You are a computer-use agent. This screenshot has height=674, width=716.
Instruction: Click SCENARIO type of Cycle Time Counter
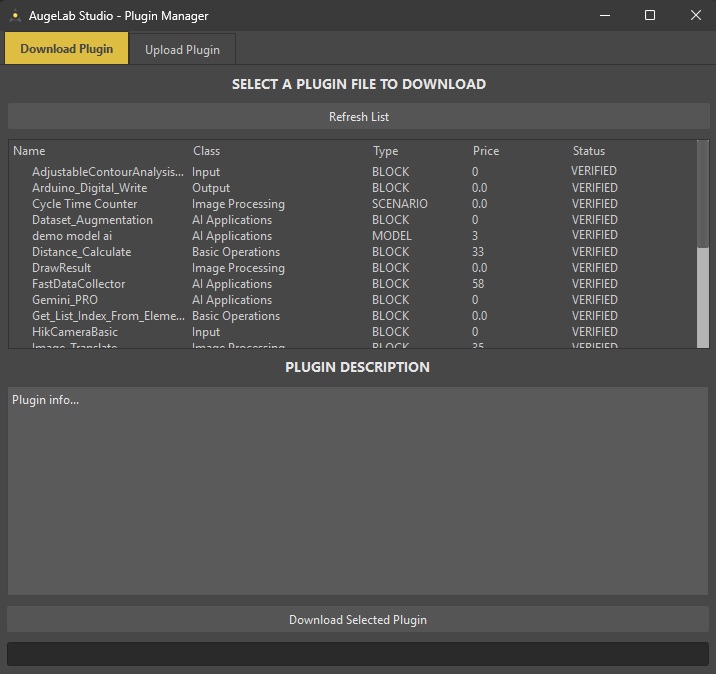400,204
